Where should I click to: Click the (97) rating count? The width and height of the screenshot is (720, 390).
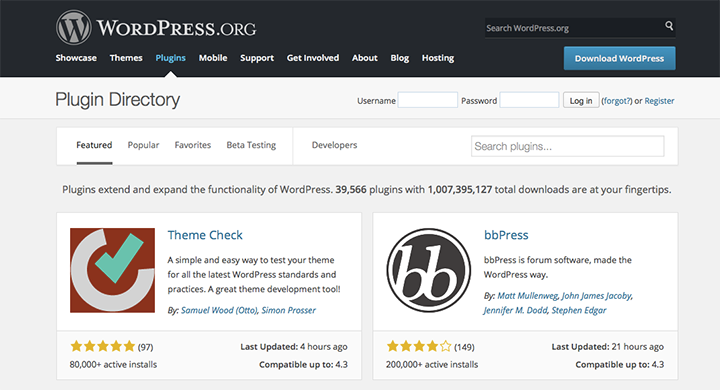[x=146, y=347]
